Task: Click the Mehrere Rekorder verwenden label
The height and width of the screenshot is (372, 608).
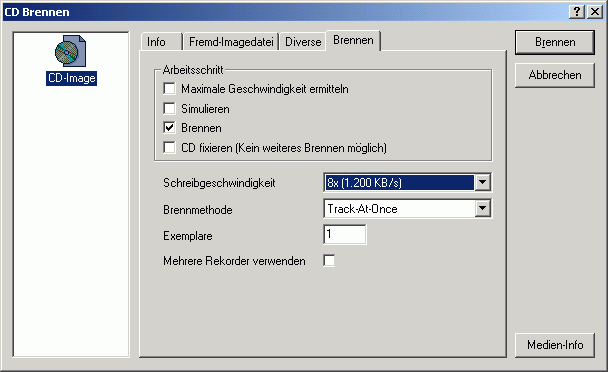Action: (234, 261)
